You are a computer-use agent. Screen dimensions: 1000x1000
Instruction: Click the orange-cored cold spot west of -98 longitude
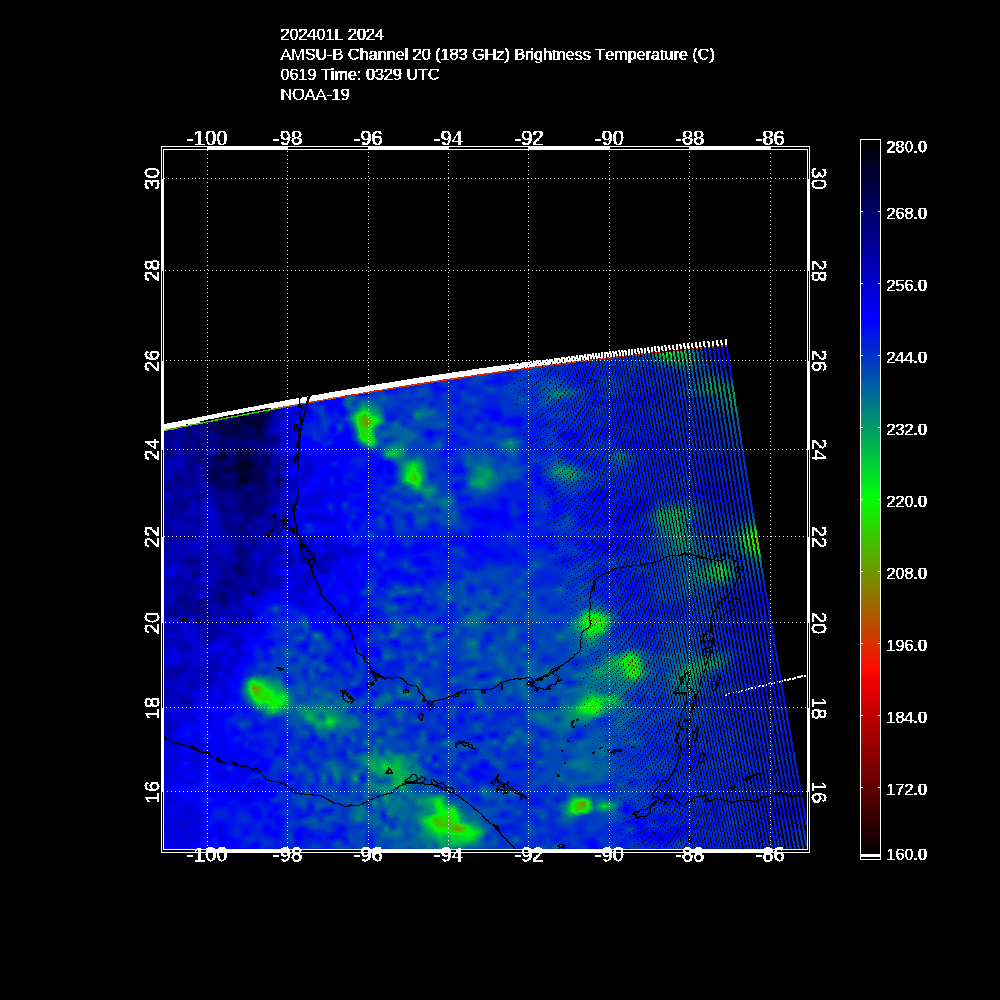pyautogui.click(x=263, y=691)
